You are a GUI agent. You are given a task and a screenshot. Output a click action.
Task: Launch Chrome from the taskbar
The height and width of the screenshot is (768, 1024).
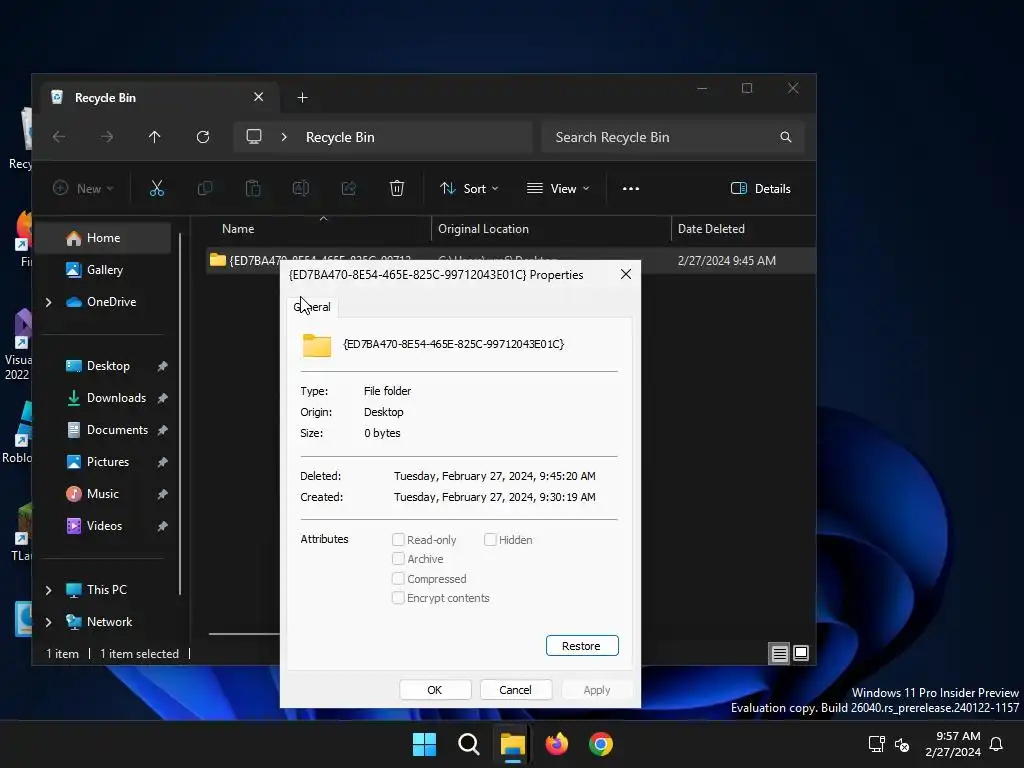[x=601, y=744]
